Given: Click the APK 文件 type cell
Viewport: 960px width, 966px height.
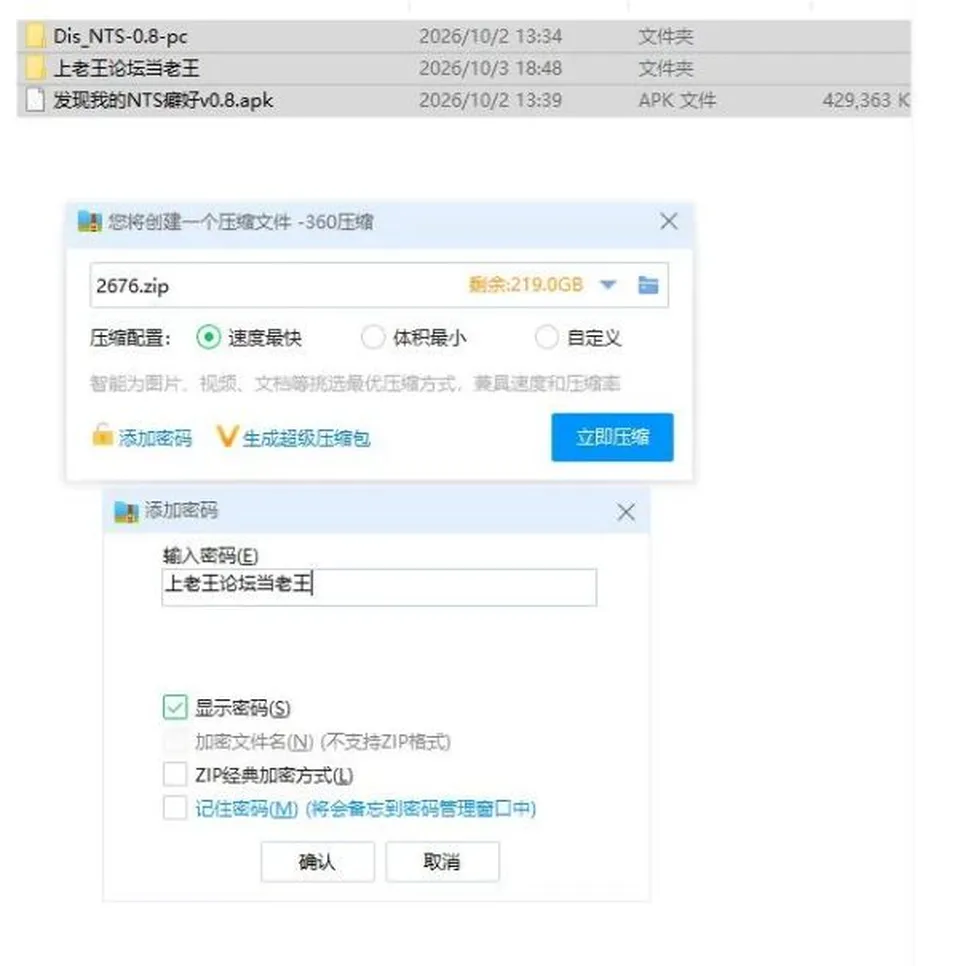Looking at the screenshot, I should [x=677, y=100].
